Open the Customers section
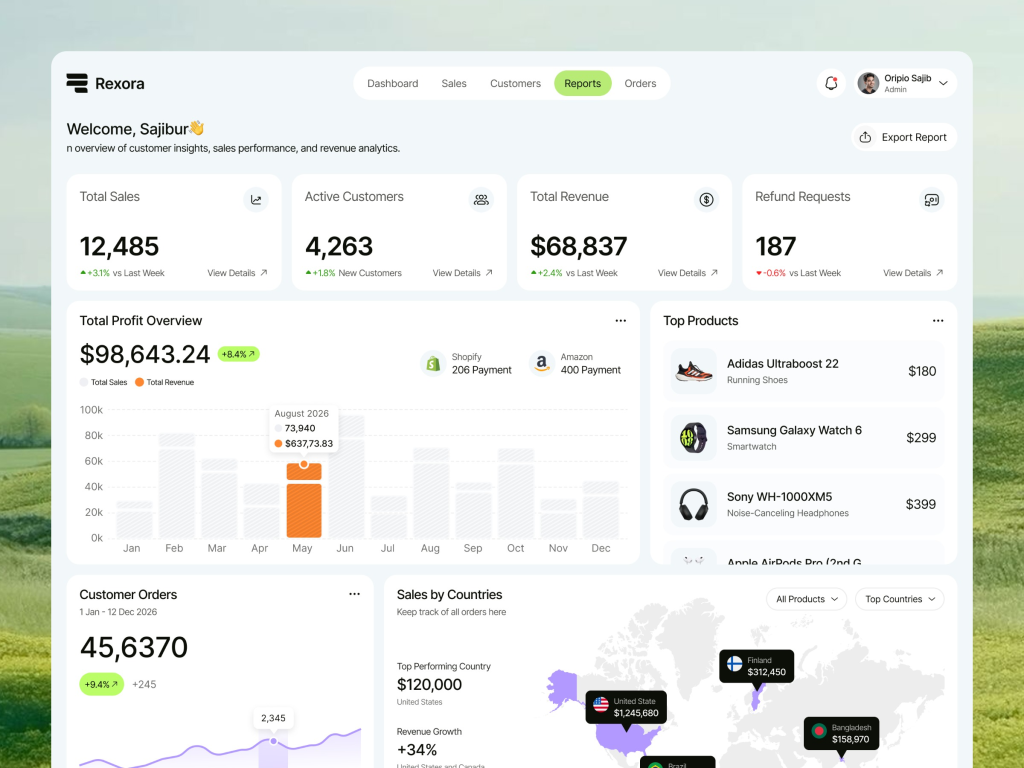 [515, 84]
